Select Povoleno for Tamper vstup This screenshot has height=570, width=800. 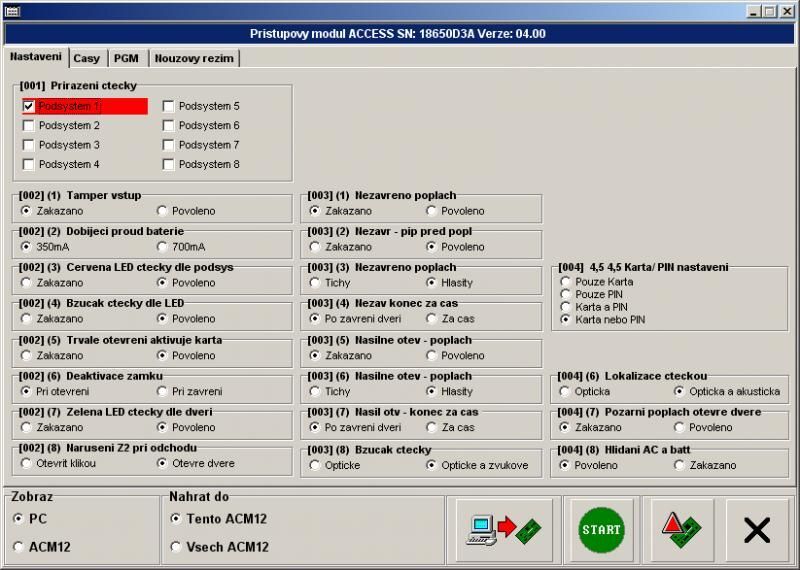pyautogui.click(x=162, y=211)
